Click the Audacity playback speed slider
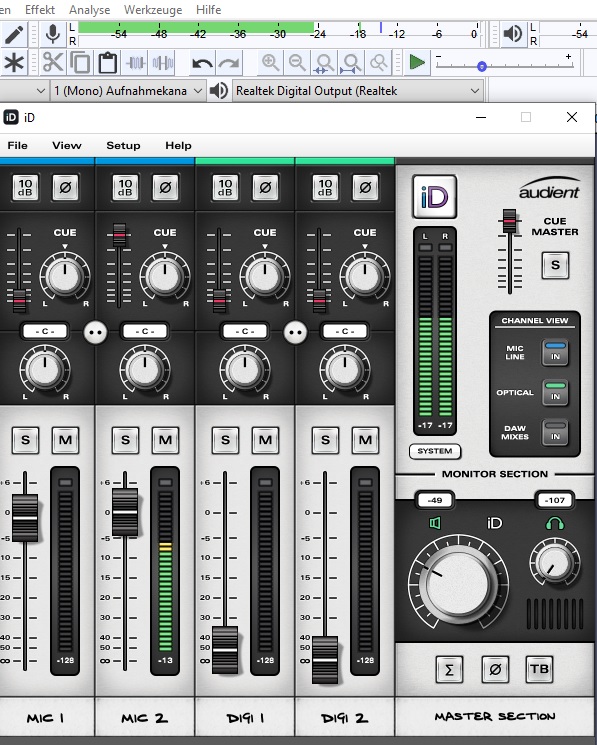This screenshot has height=745, width=597. 504,67
